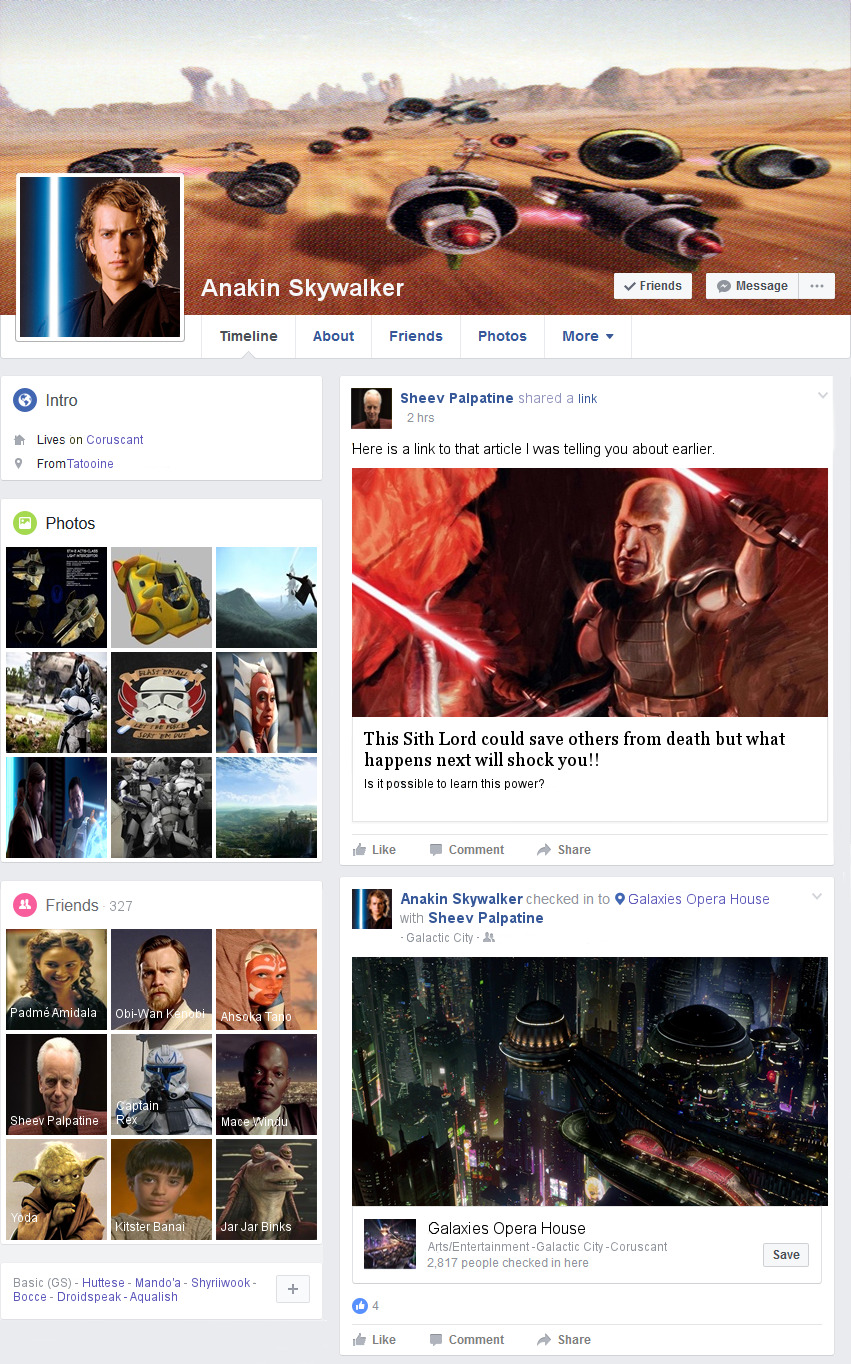The height and width of the screenshot is (1364, 851).
Task: Click Comment on Sheev Palpatine's link post
Action: click(466, 850)
